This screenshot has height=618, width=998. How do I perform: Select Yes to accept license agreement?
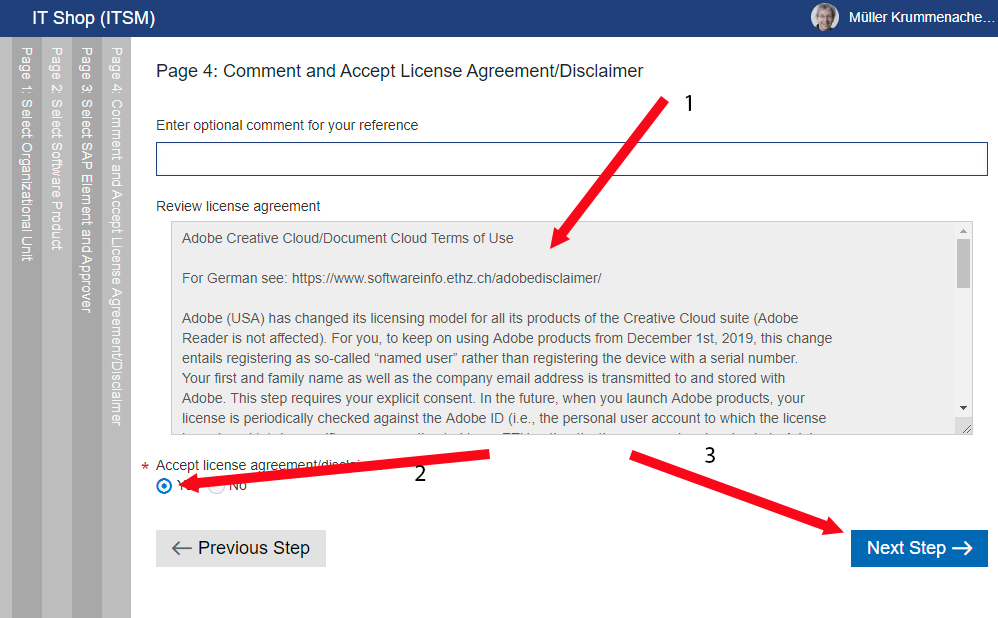pyautogui.click(x=164, y=486)
